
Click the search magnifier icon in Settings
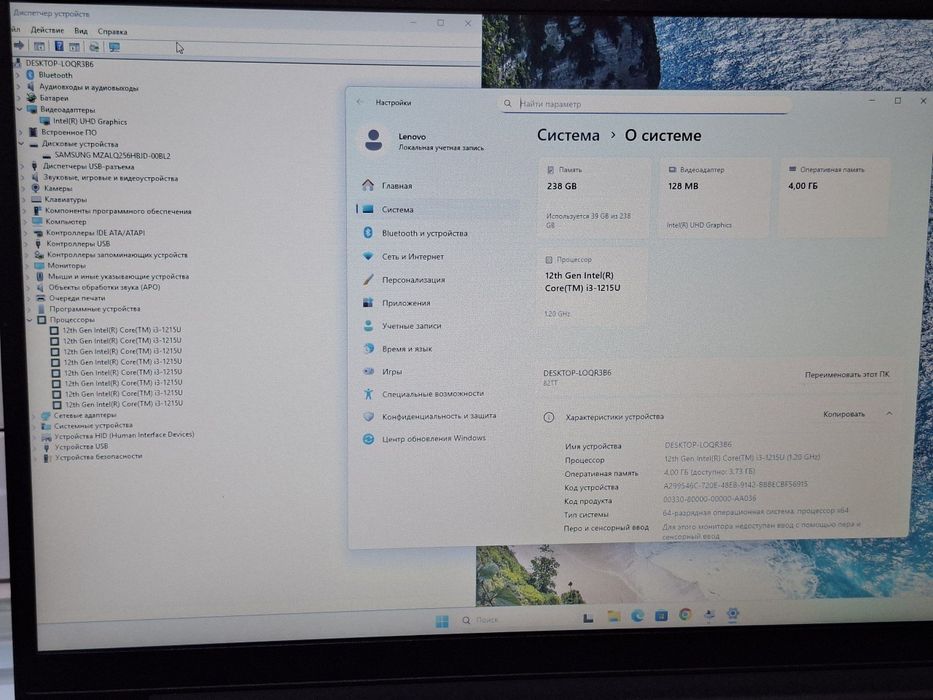click(508, 104)
